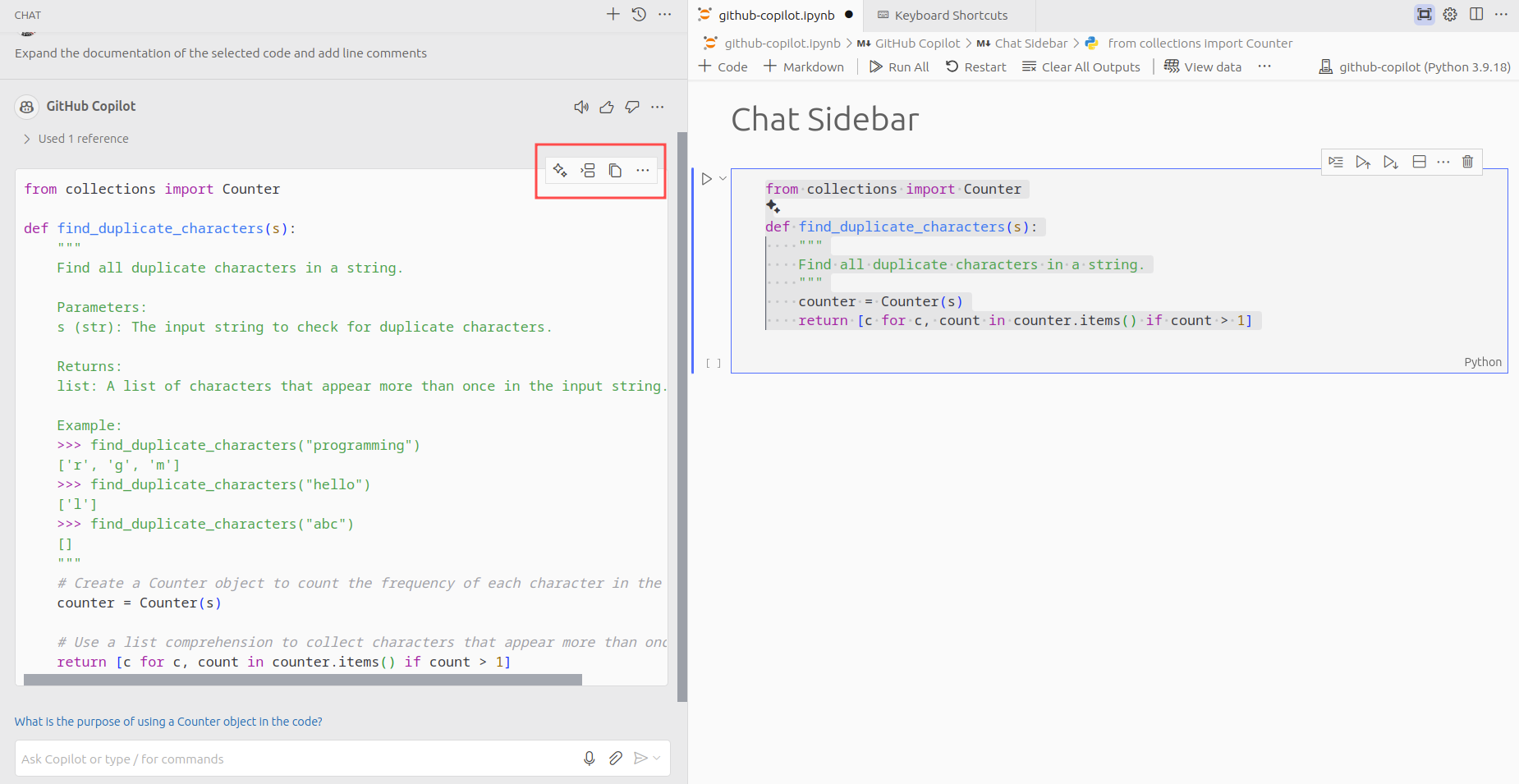The image size is (1519, 784).
Task: Click the chat panel vertical scrollbar
Action: [681, 417]
